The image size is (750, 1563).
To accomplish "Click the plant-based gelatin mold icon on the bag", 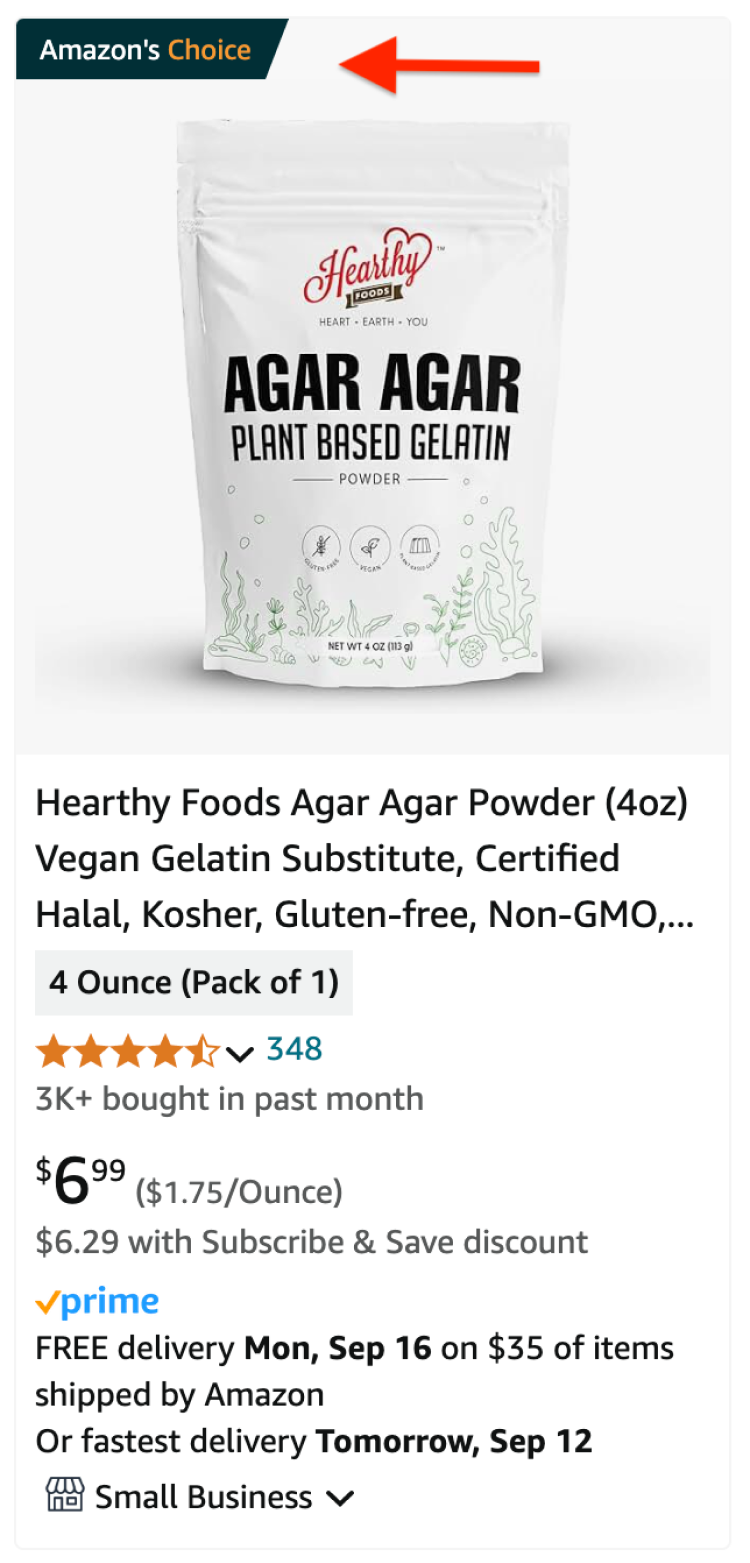I will (420, 549).
